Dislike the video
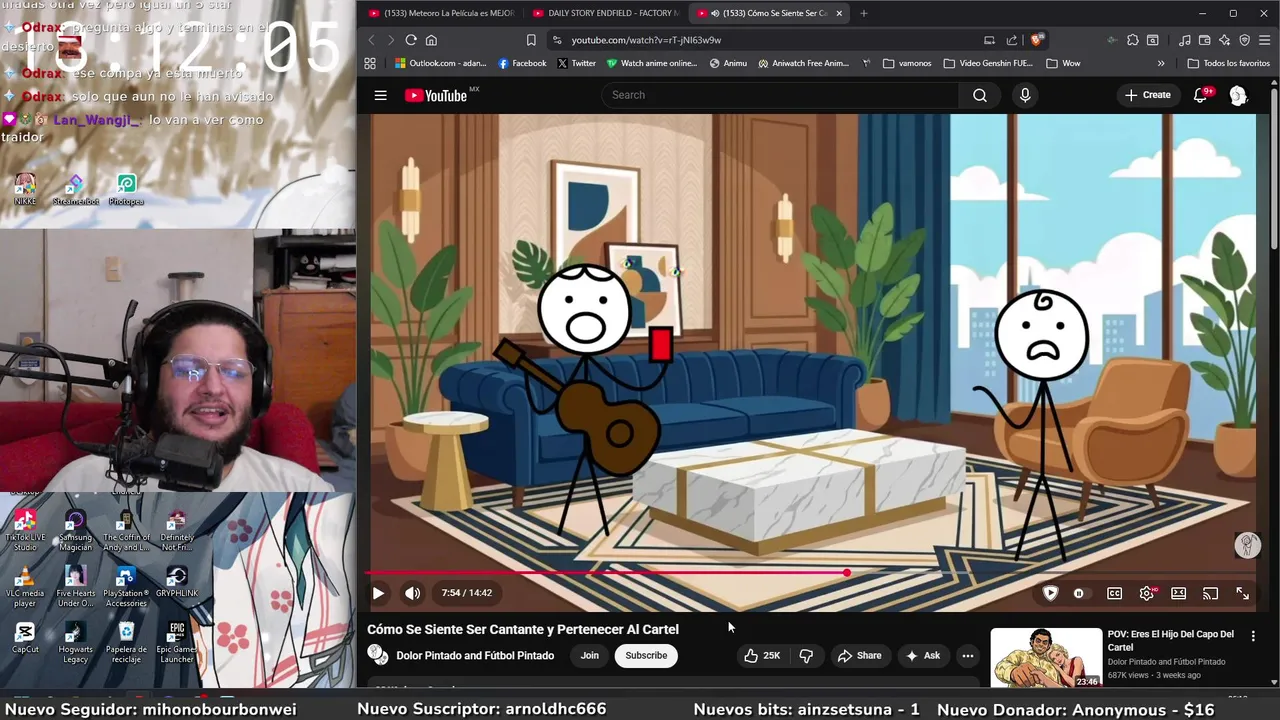The height and width of the screenshot is (720, 1280). coord(806,656)
